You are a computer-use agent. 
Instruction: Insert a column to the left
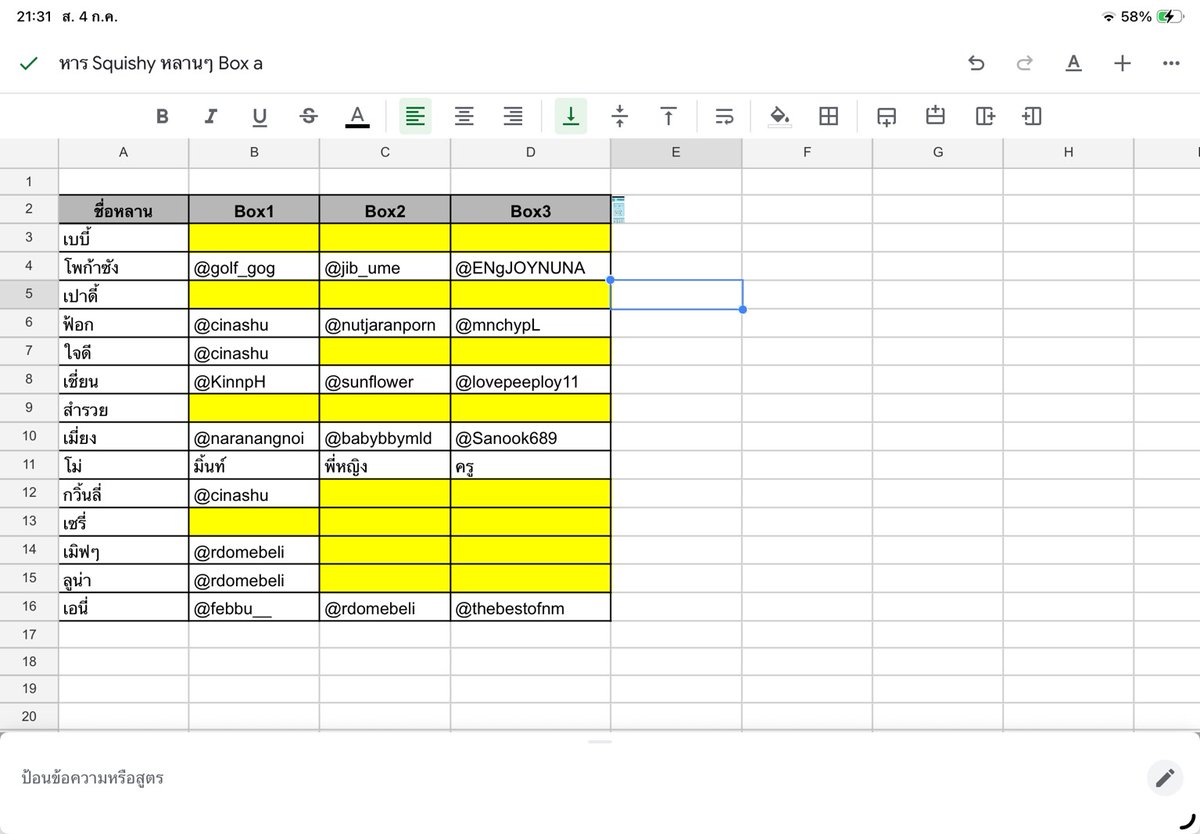1032,117
